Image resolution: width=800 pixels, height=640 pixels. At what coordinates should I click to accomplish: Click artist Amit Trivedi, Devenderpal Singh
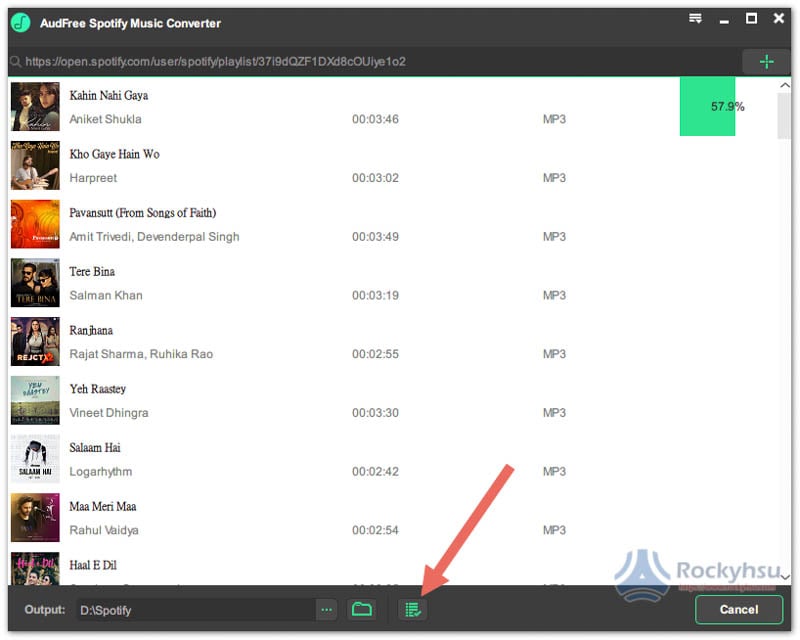[154, 236]
